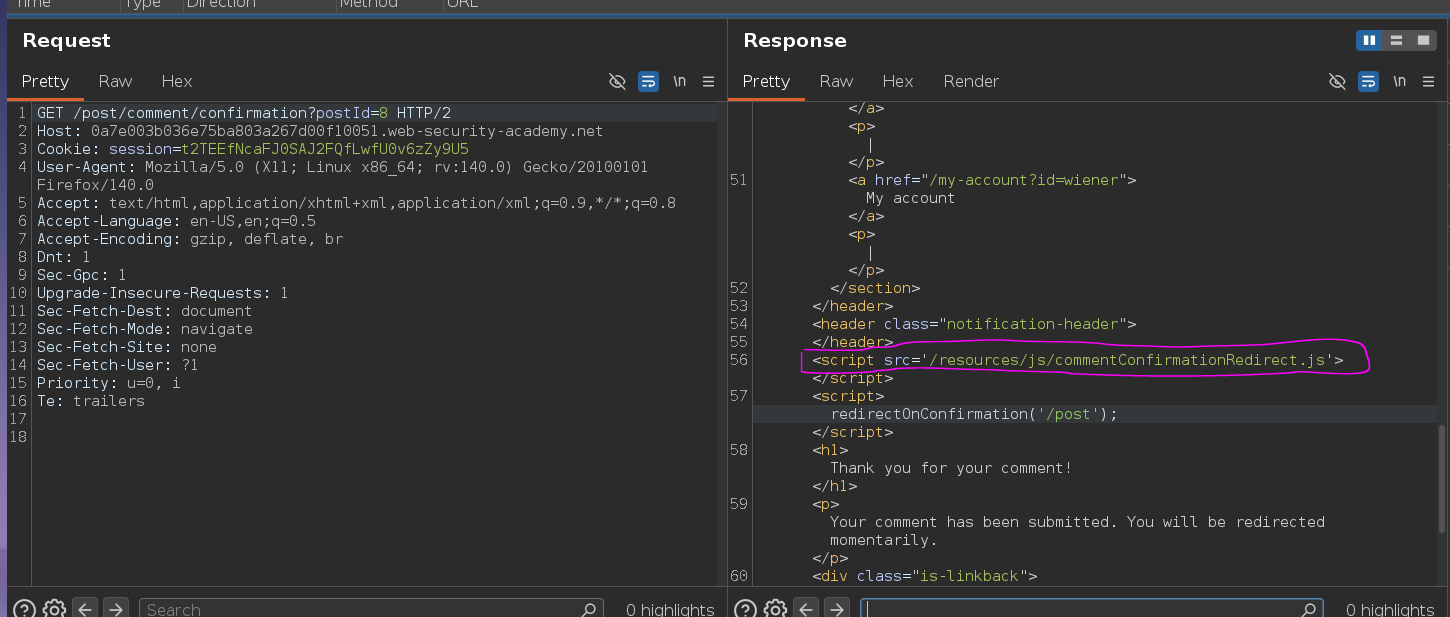Toggle line wrap icon in Response panel

(x=1368, y=81)
